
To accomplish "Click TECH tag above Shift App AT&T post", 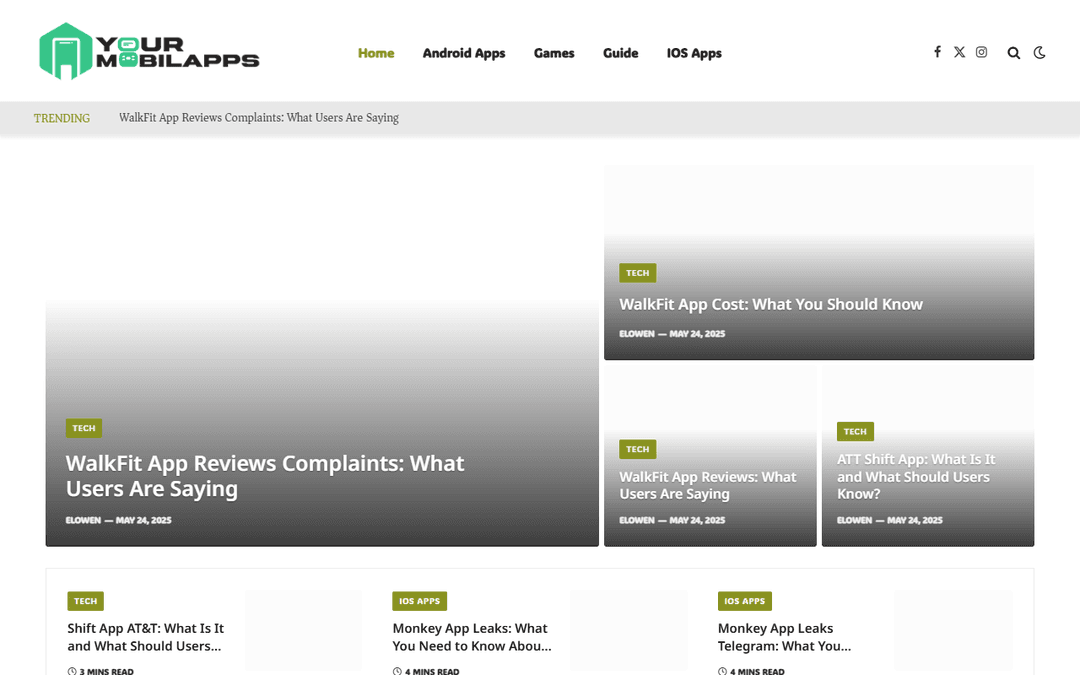I will [85, 601].
